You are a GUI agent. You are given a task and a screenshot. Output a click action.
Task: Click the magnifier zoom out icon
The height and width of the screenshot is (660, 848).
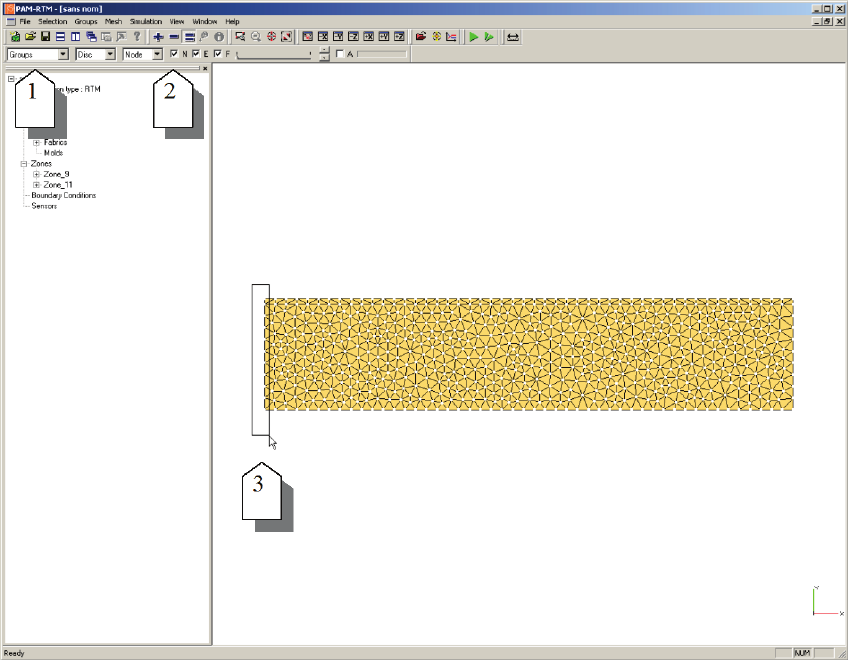coord(256,37)
